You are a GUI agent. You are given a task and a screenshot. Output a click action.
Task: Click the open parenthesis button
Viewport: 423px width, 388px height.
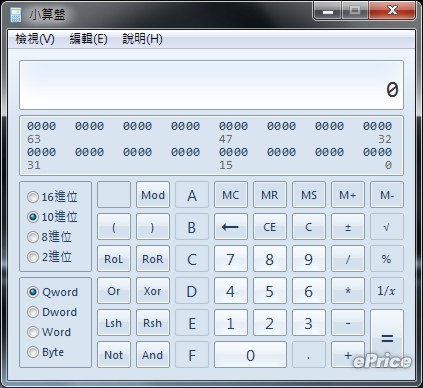click(x=114, y=227)
